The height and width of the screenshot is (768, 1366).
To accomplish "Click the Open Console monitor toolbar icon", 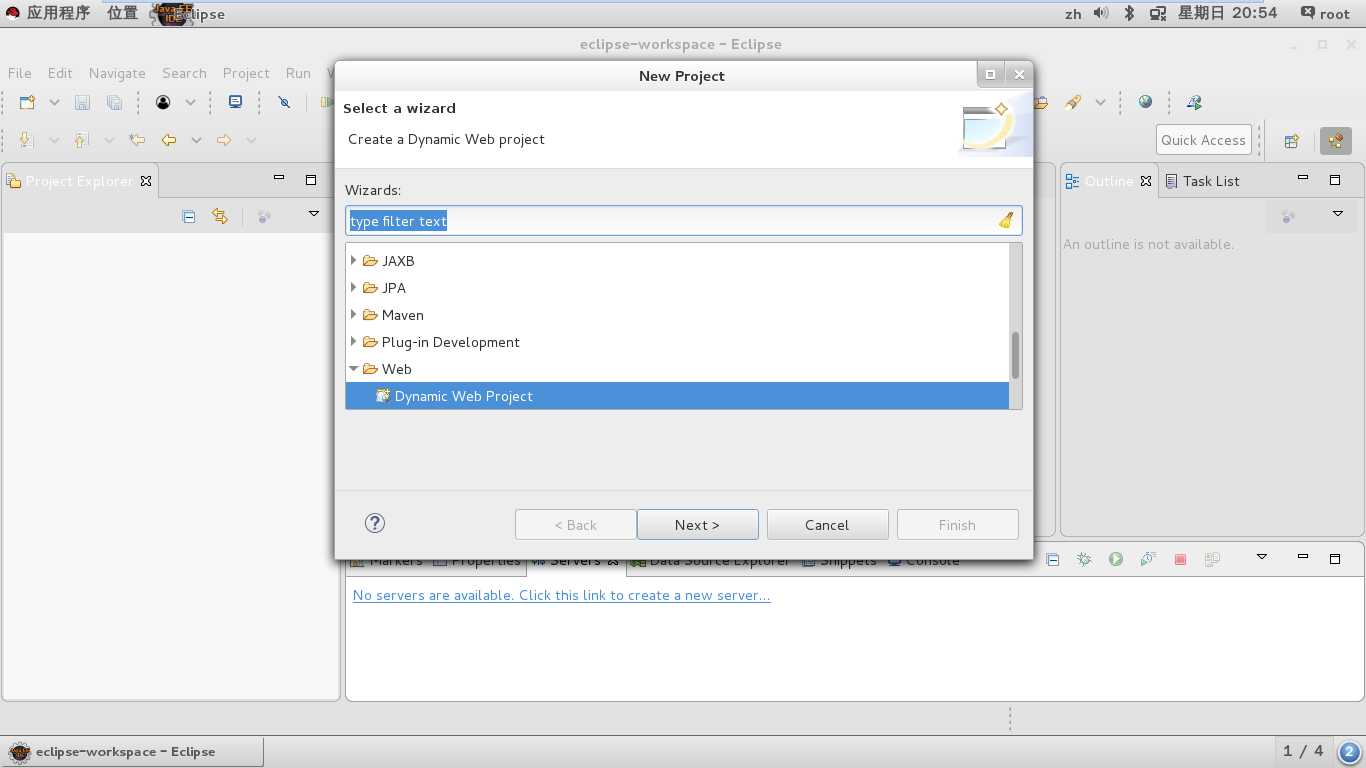I will click(235, 102).
